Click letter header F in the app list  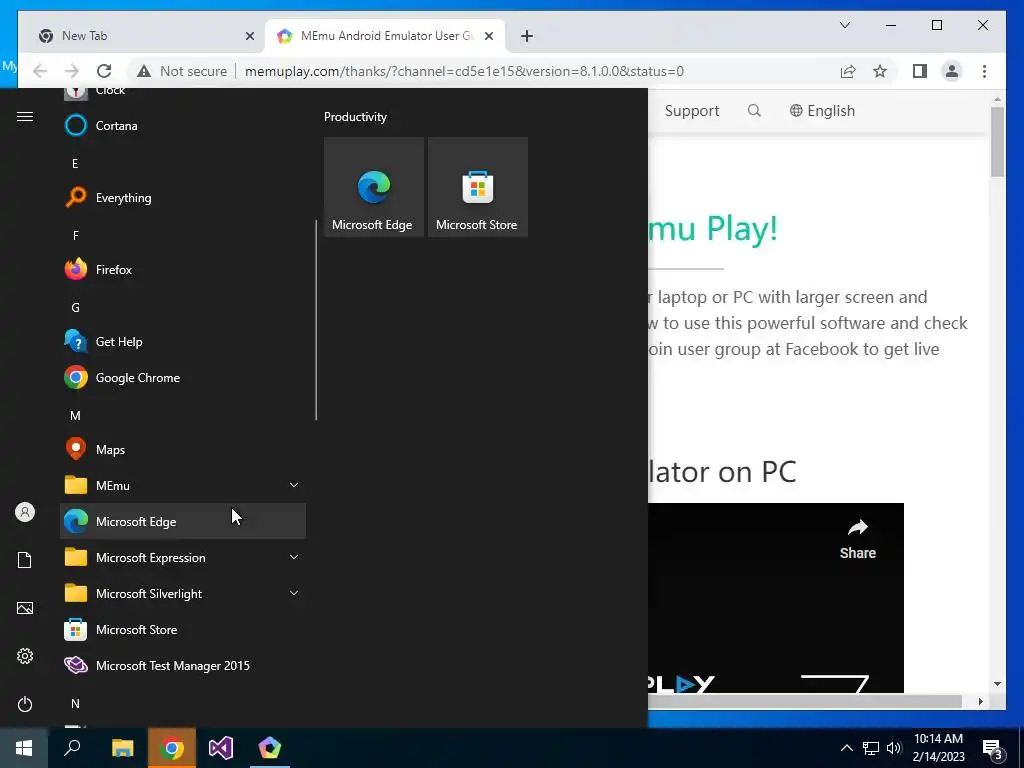(75, 235)
